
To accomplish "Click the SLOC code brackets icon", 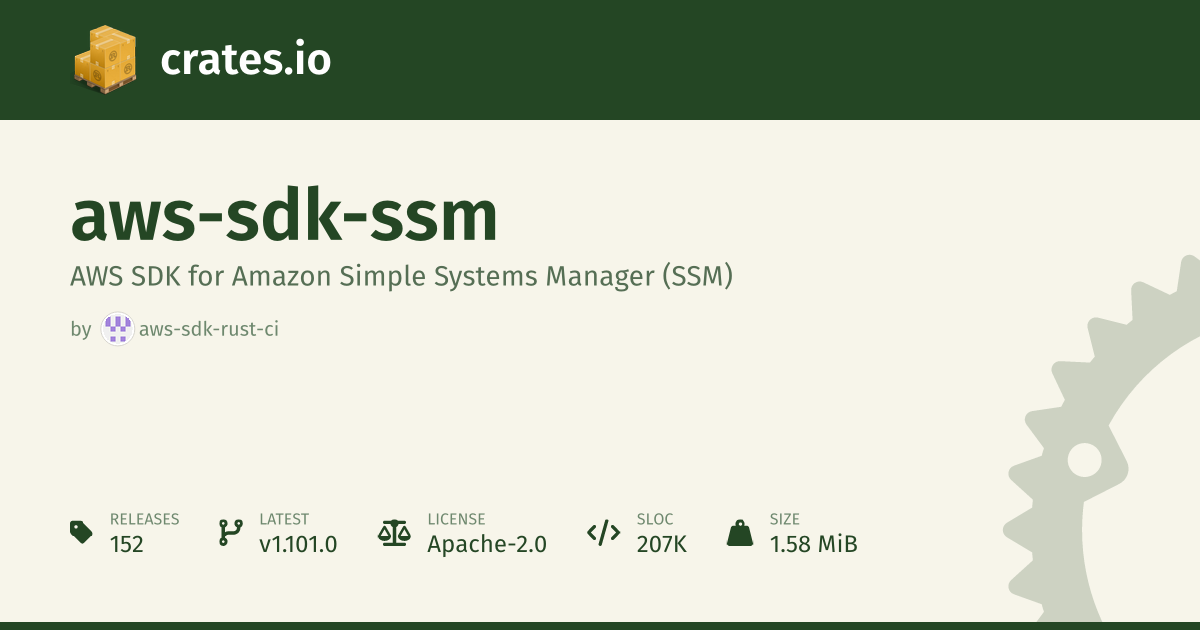I will tap(603, 532).
